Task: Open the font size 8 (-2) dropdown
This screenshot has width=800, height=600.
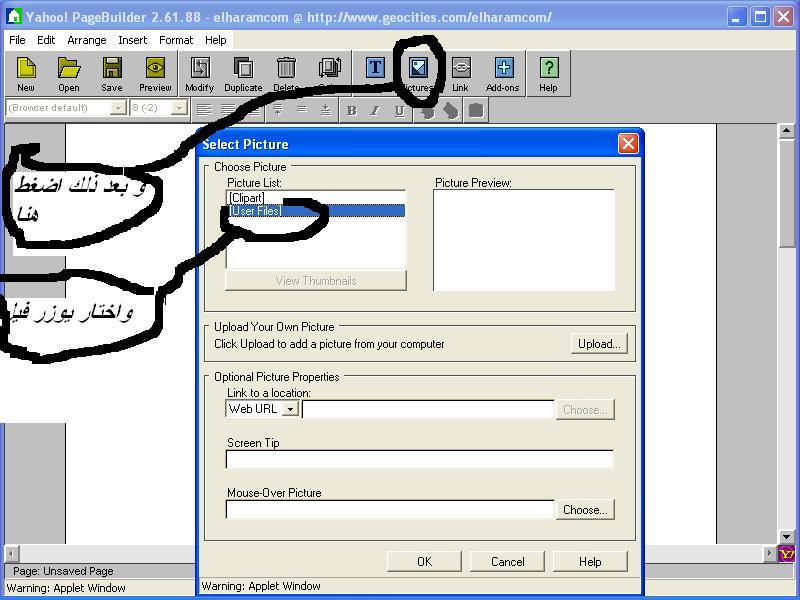Action: (179, 108)
